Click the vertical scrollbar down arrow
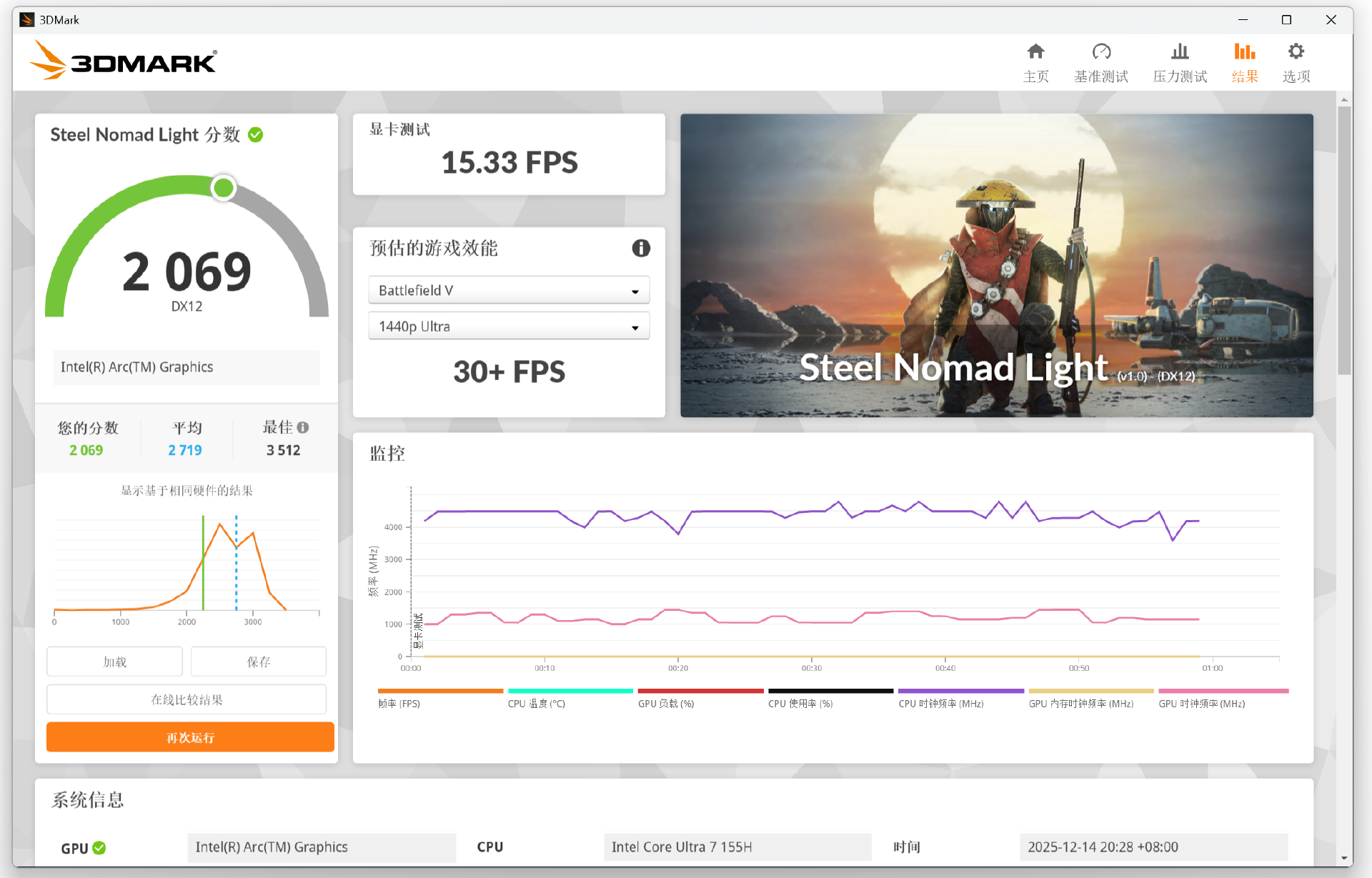This screenshot has height=878, width=1372. click(1344, 858)
